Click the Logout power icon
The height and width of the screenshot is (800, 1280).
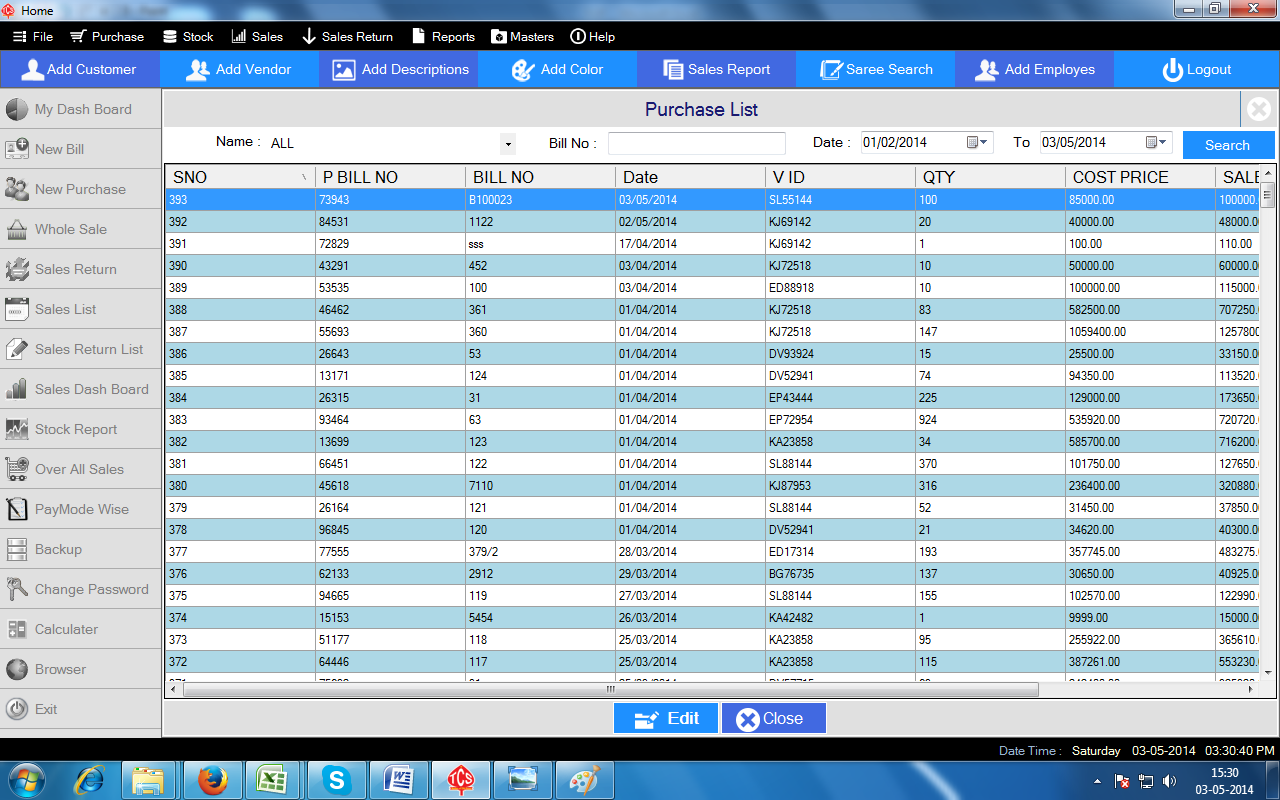pyautogui.click(x=1172, y=70)
